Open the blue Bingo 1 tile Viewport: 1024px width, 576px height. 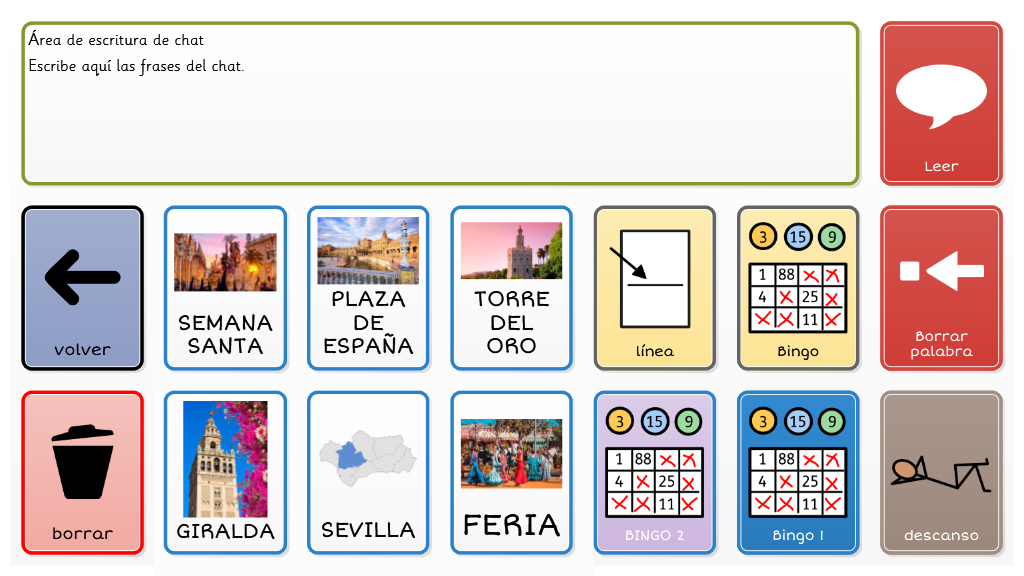point(798,472)
